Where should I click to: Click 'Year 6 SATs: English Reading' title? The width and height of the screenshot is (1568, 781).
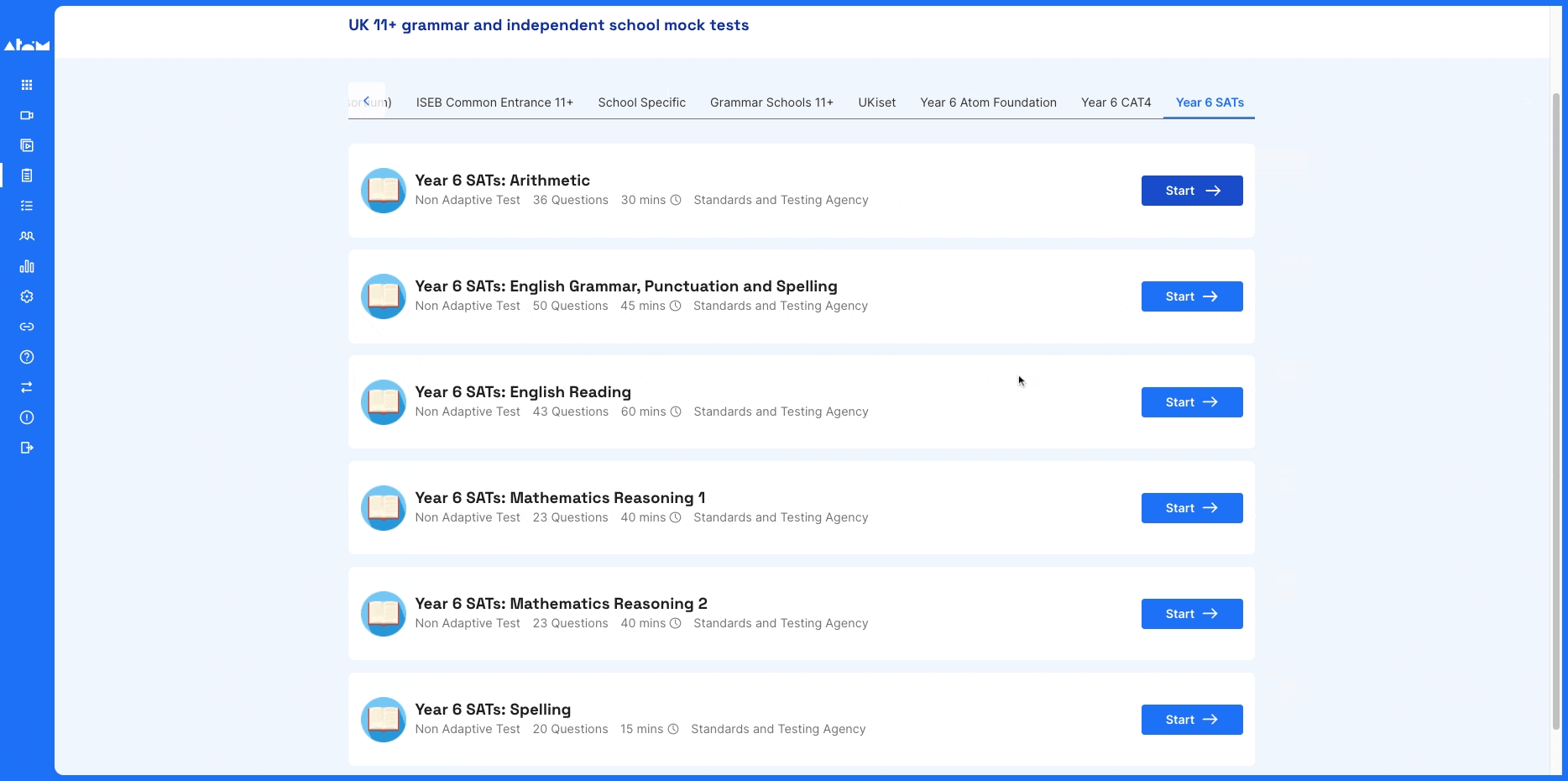coord(523,392)
